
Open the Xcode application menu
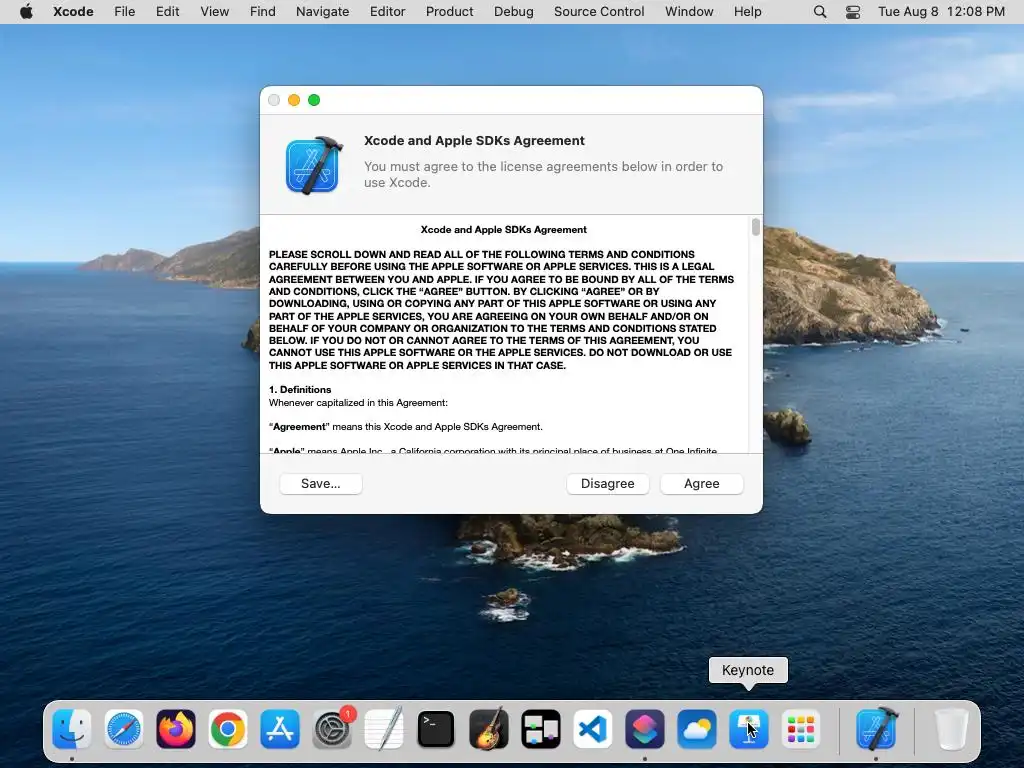click(x=73, y=11)
